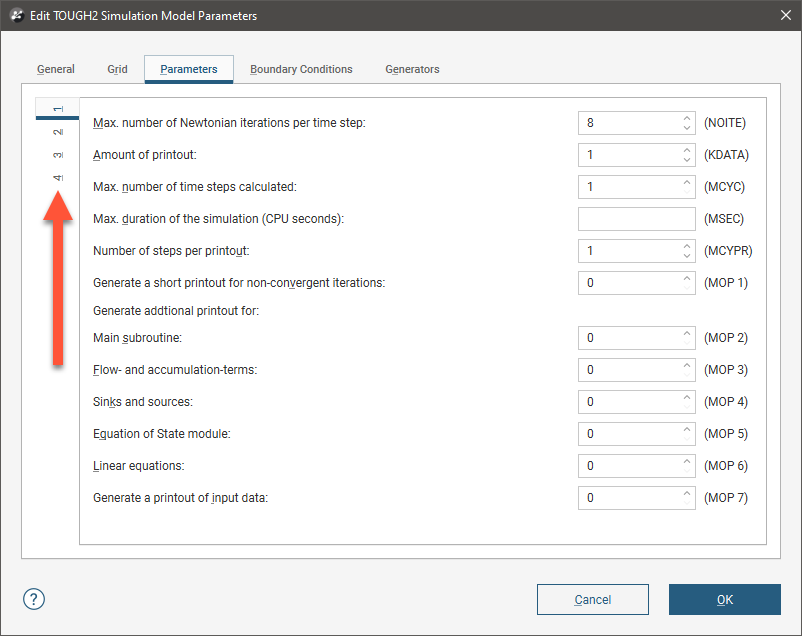Go to the Boundary Conditions tab
Image resolution: width=802 pixels, height=636 pixels.
click(x=301, y=69)
